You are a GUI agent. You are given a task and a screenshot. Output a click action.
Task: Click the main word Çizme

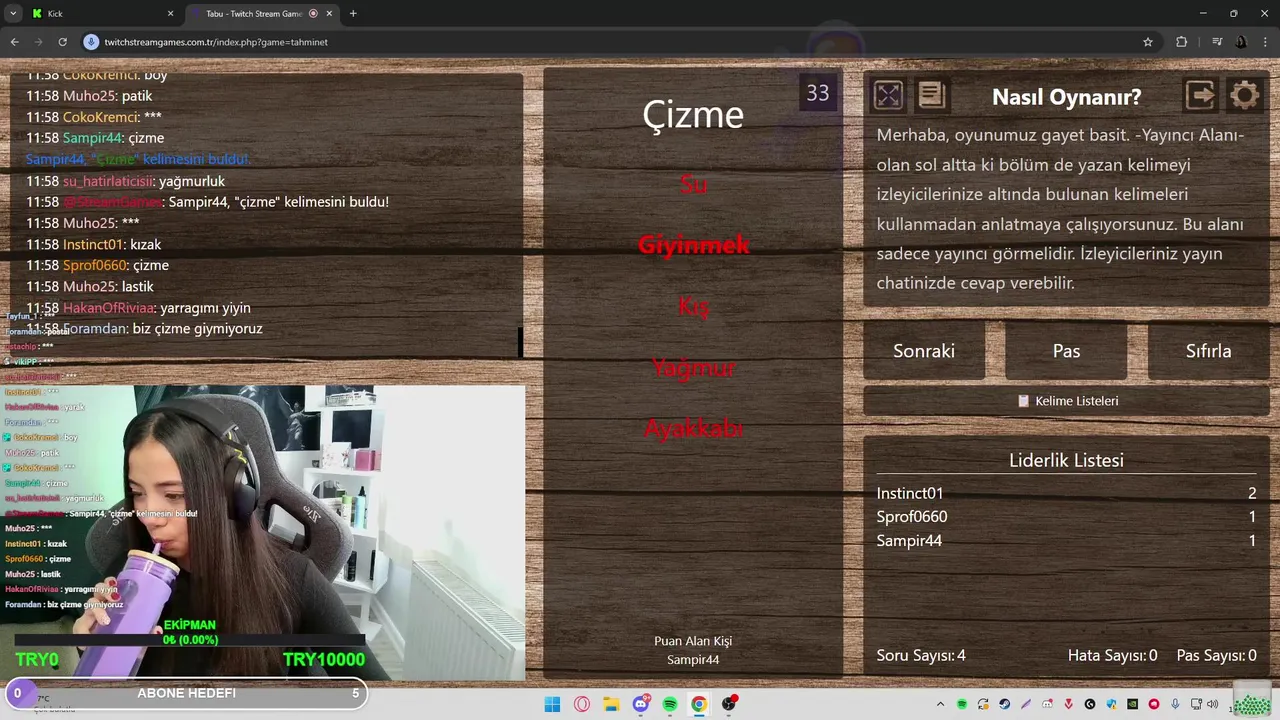693,114
